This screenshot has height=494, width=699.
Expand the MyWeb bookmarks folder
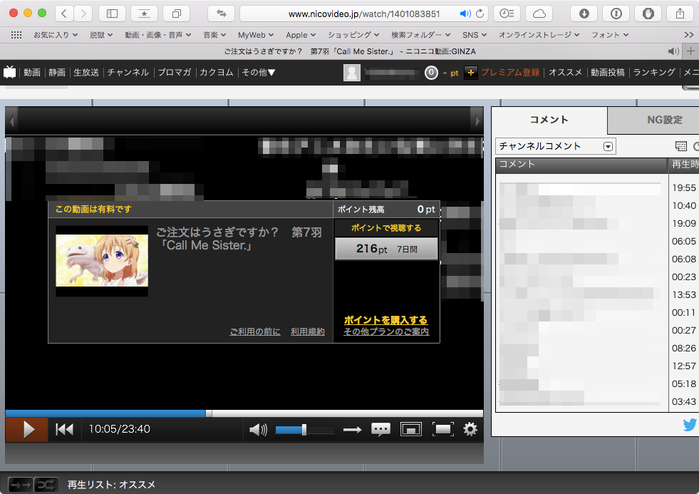[x=255, y=35]
